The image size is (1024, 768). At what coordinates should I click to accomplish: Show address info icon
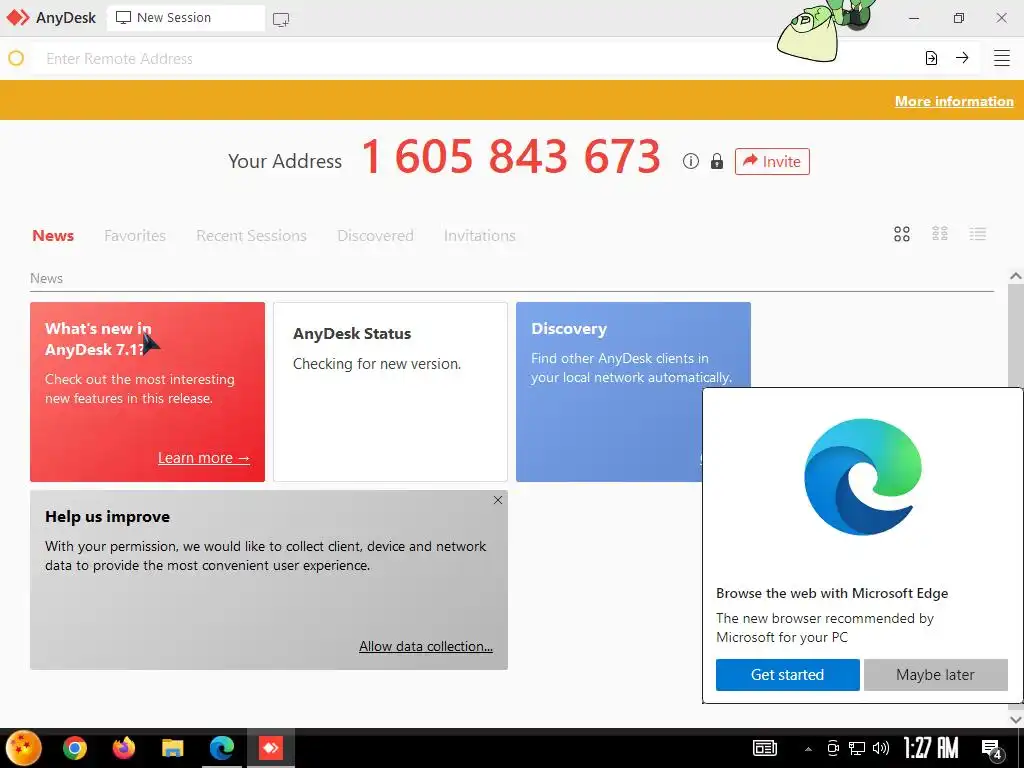(x=690, y=161)
